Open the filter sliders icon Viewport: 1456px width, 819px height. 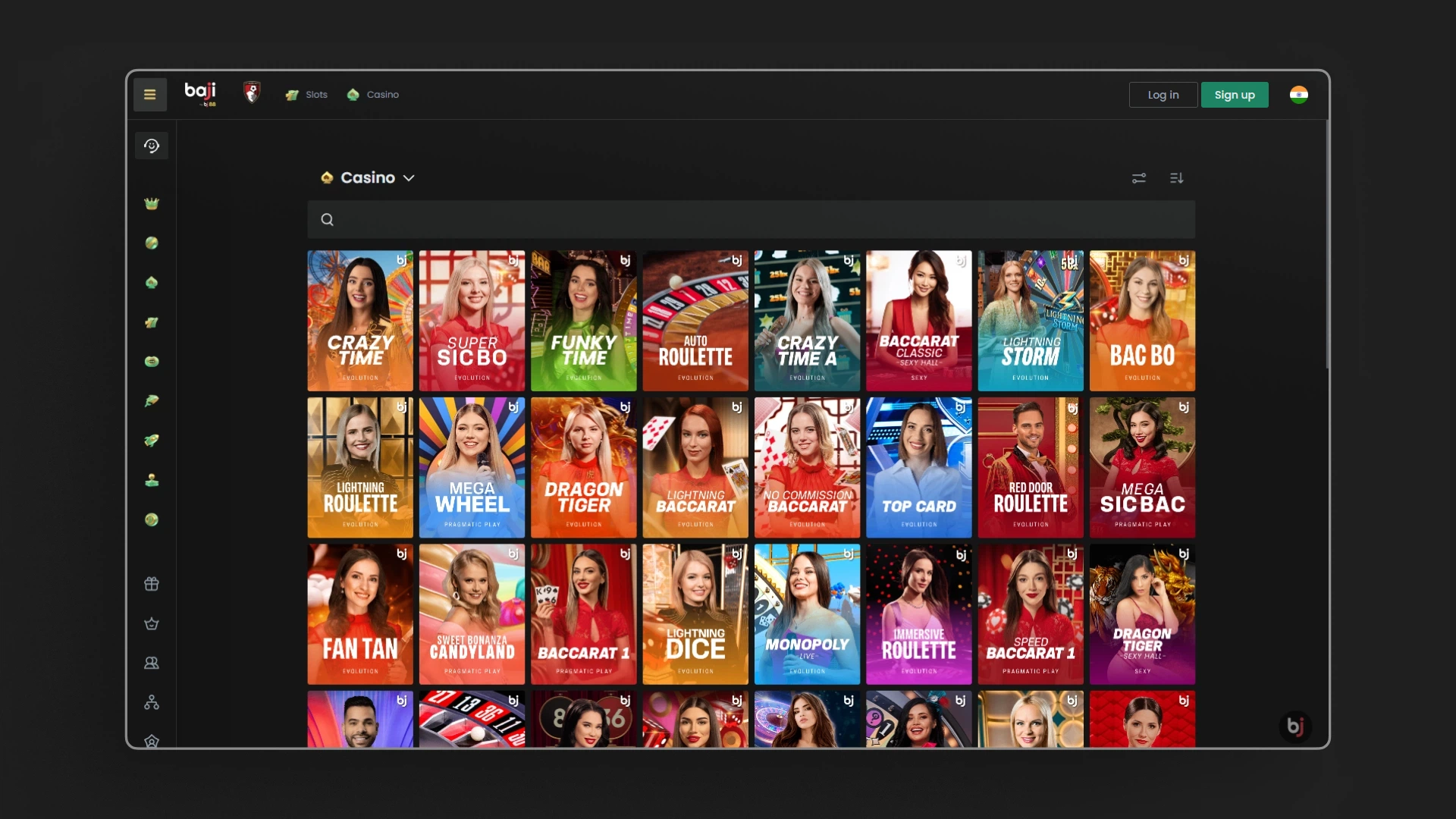tap(1139, 178)
